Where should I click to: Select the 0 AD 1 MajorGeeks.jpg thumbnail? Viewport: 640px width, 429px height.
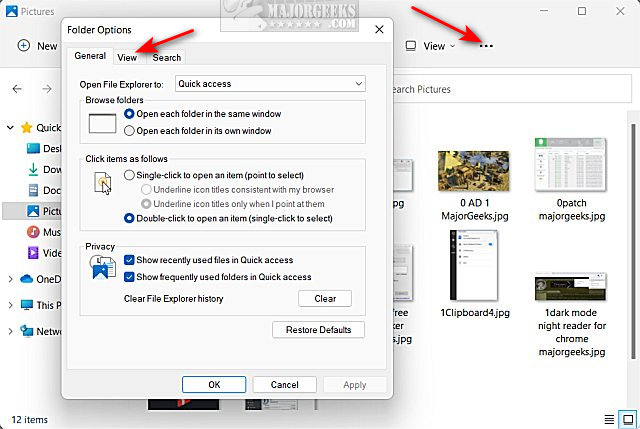pos(473,171)
